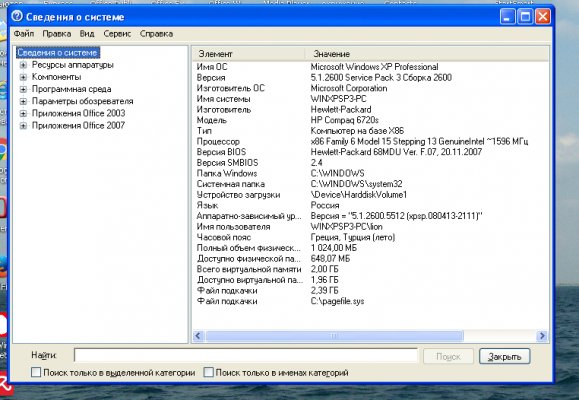
Task: Enable Поиск только в выделенной категории checkbox
Action: [36, 372]
